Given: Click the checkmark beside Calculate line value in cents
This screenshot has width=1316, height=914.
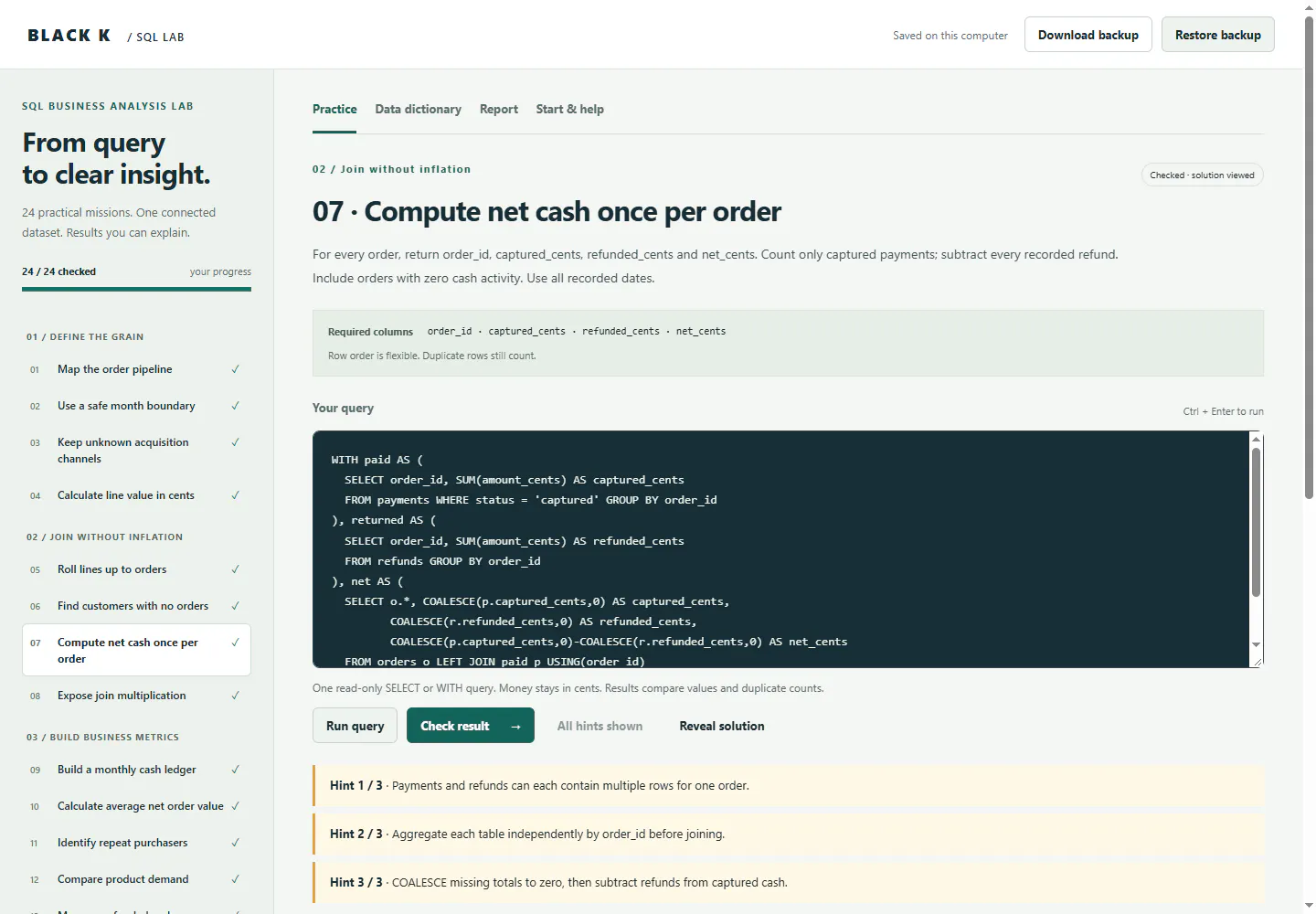Looking at the screenshot, I should click(x=235, y=495).
